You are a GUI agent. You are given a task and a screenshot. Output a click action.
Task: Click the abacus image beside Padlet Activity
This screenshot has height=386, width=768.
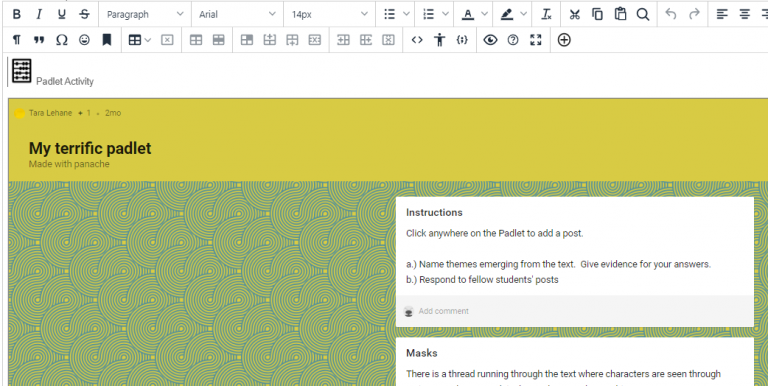[22, 71]
